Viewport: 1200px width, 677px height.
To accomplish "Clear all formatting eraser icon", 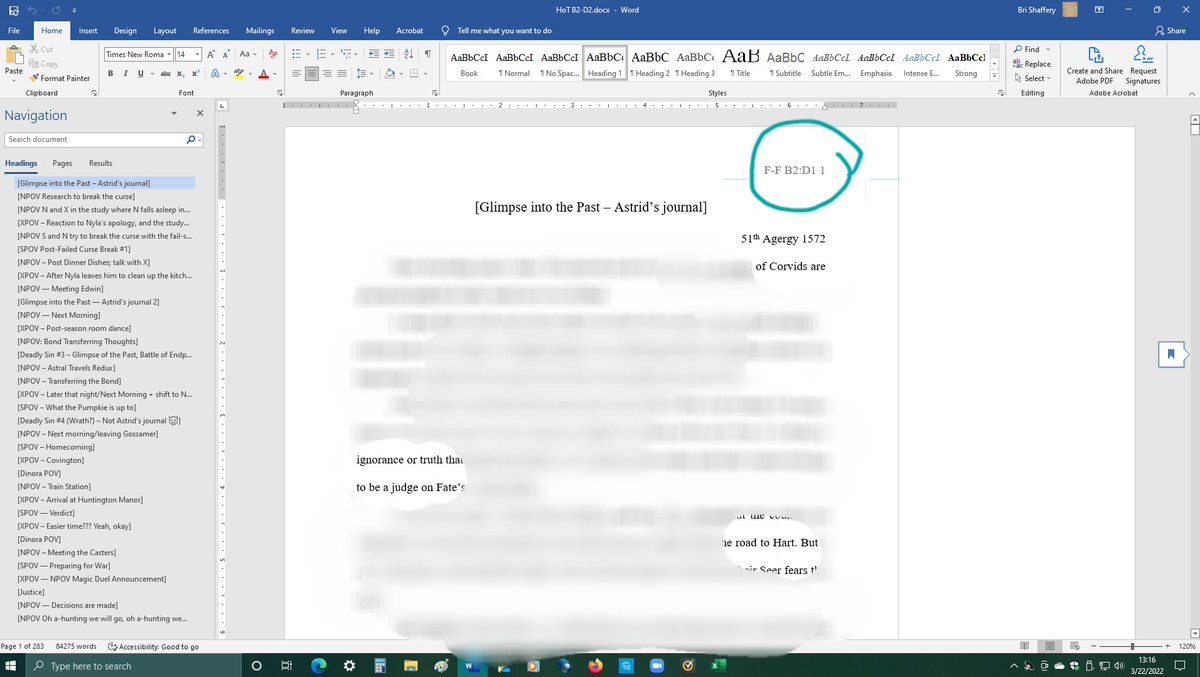I will tap(273, 54).
